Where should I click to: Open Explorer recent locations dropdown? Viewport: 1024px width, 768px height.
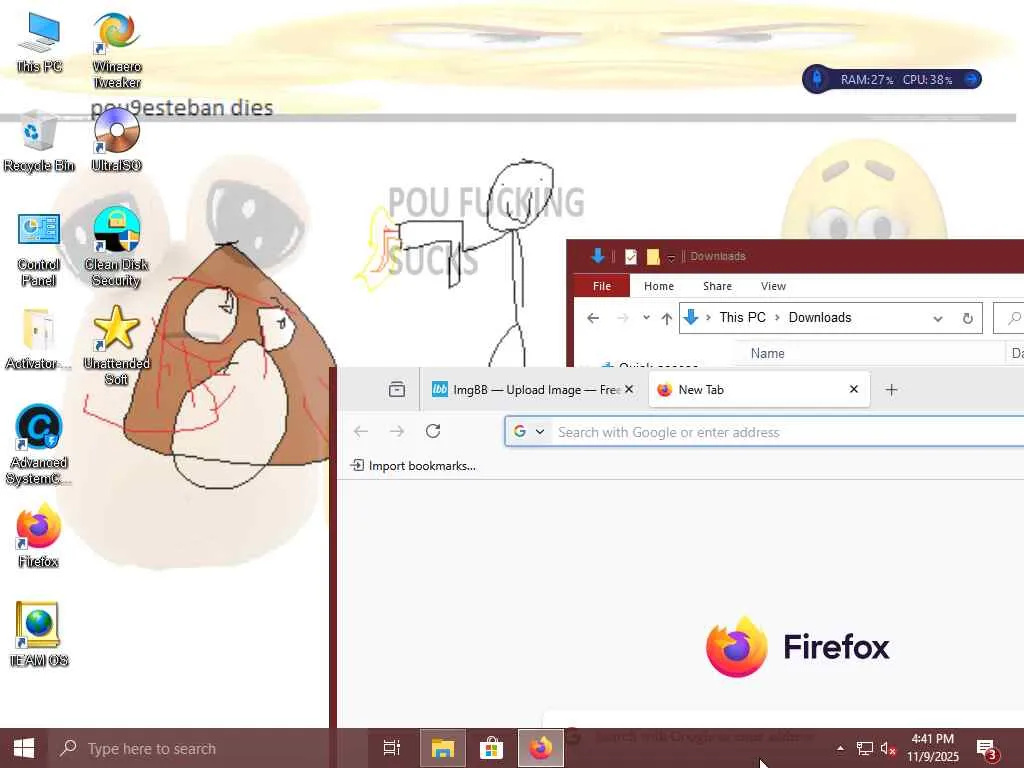coord(646,318)
